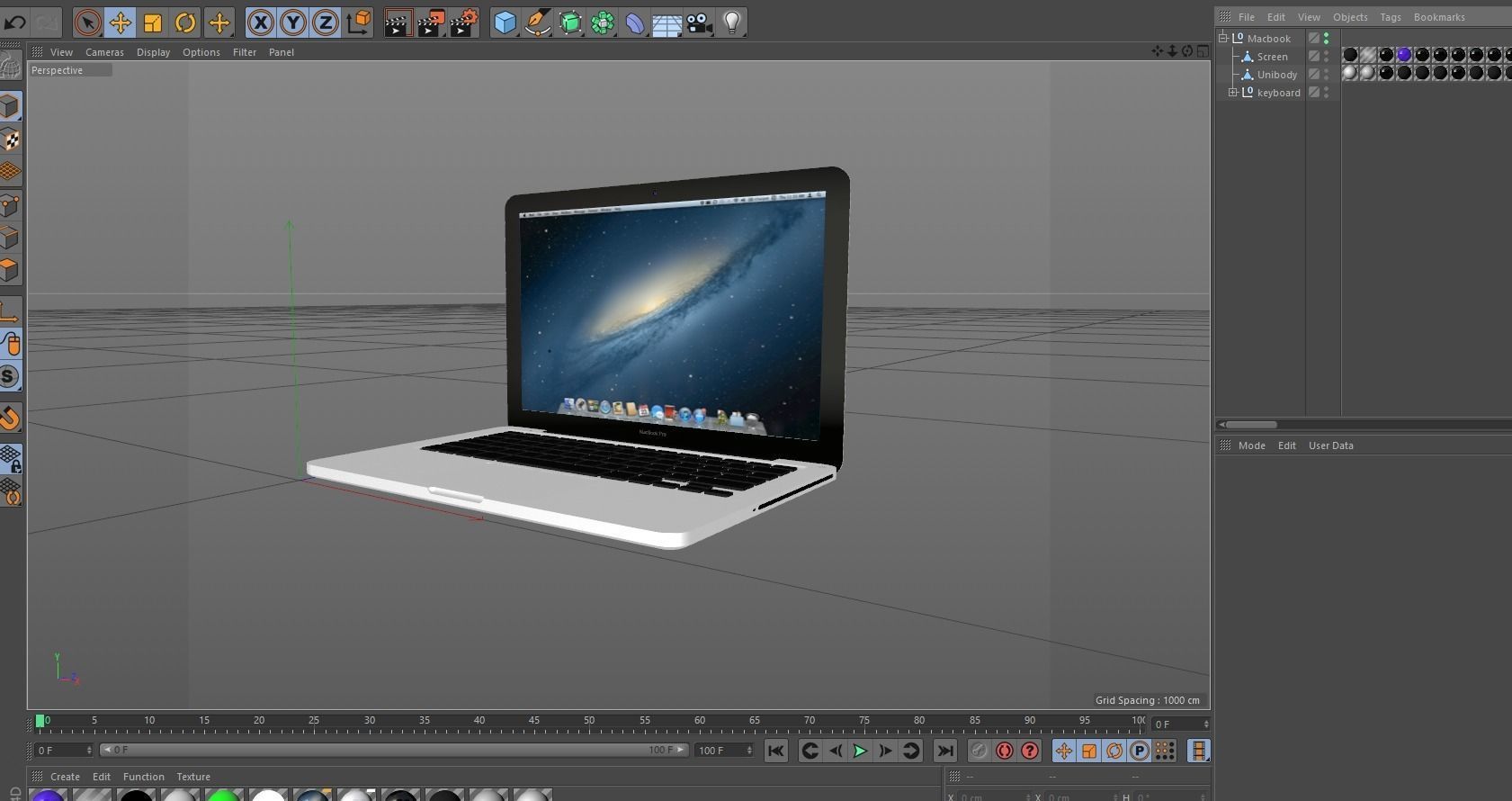Screen dimensions: 1512x801
Task: Add a Camera object
Action: tap(700, 22)
